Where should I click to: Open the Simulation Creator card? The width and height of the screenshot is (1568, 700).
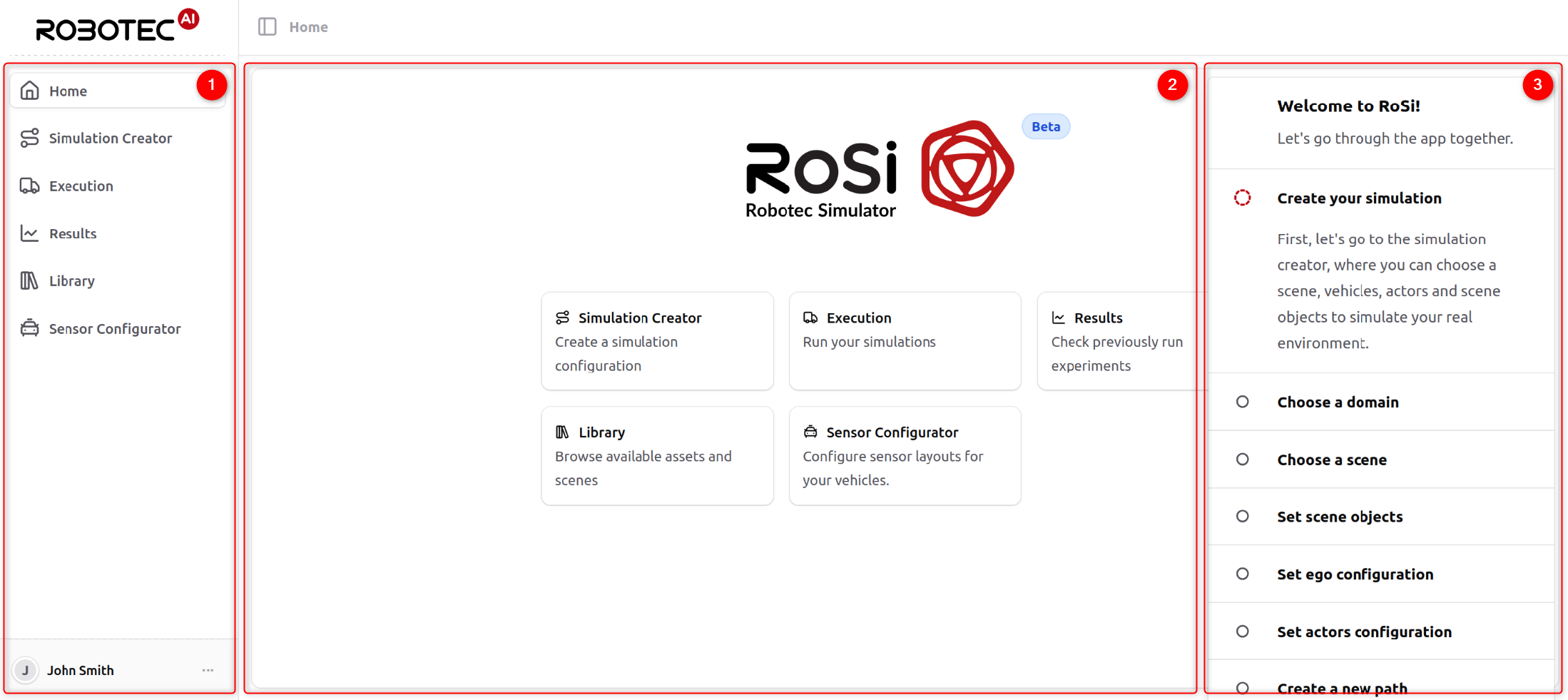point(657,341)
